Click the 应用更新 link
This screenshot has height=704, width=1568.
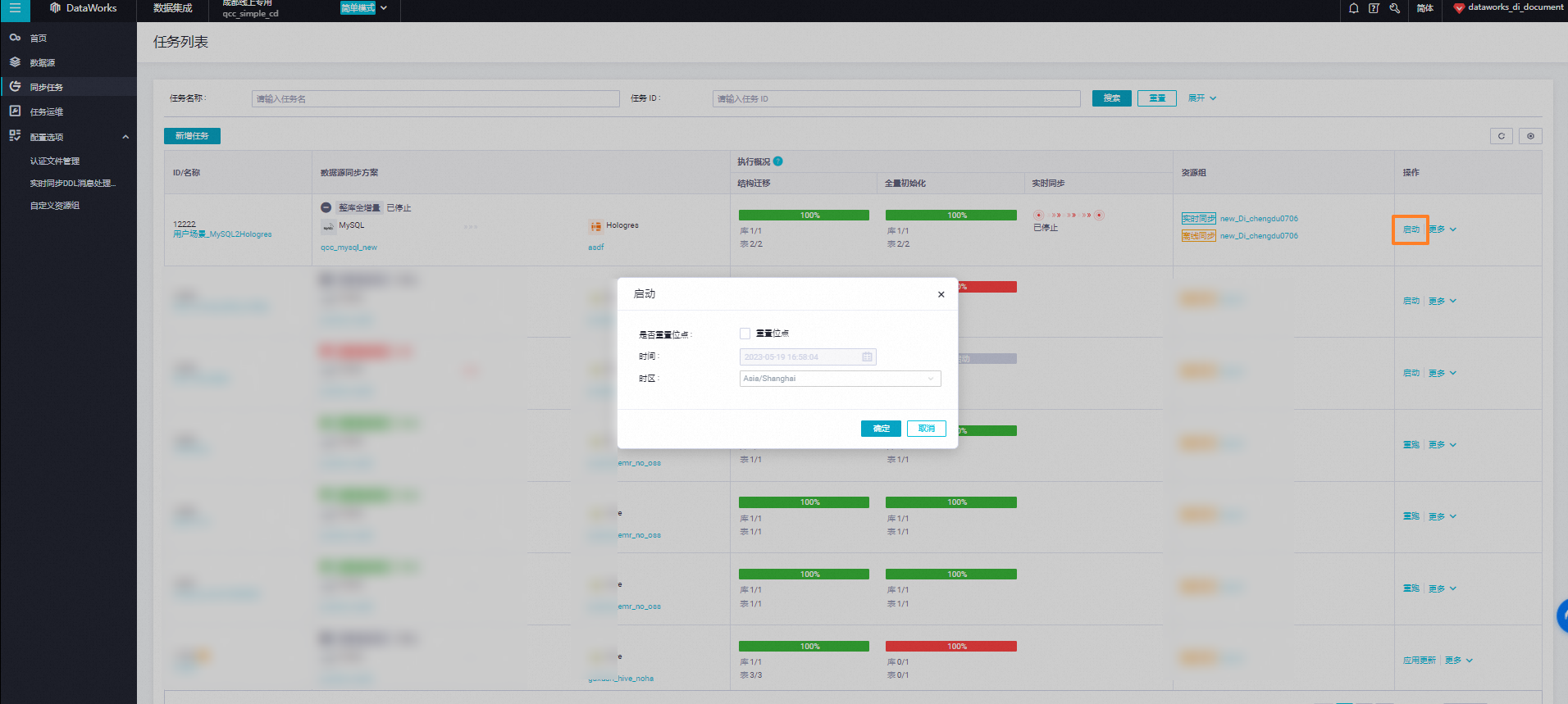click(1420, 661)
